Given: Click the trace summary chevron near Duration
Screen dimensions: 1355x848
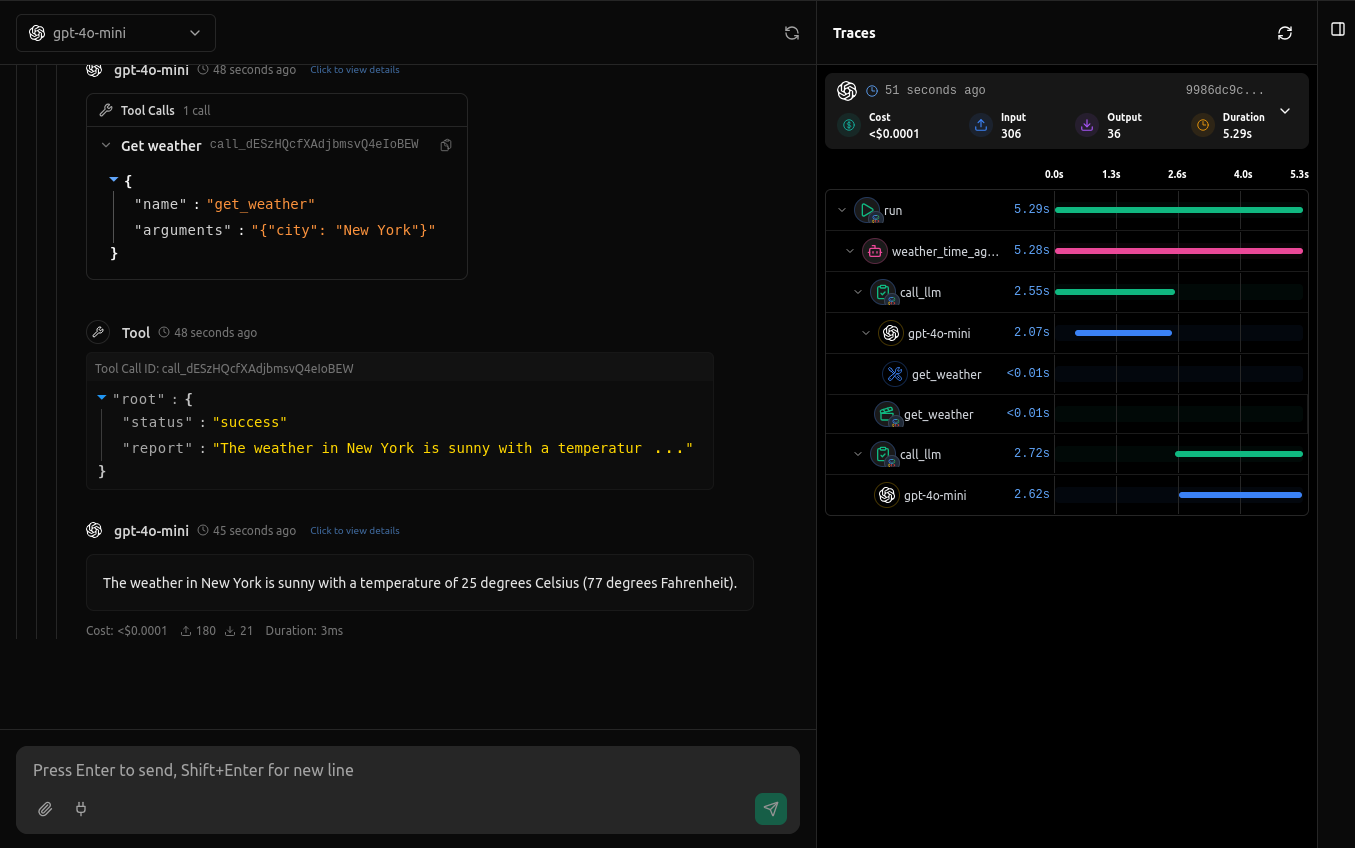Looking at the screenshot, I should click(1285, 112).
